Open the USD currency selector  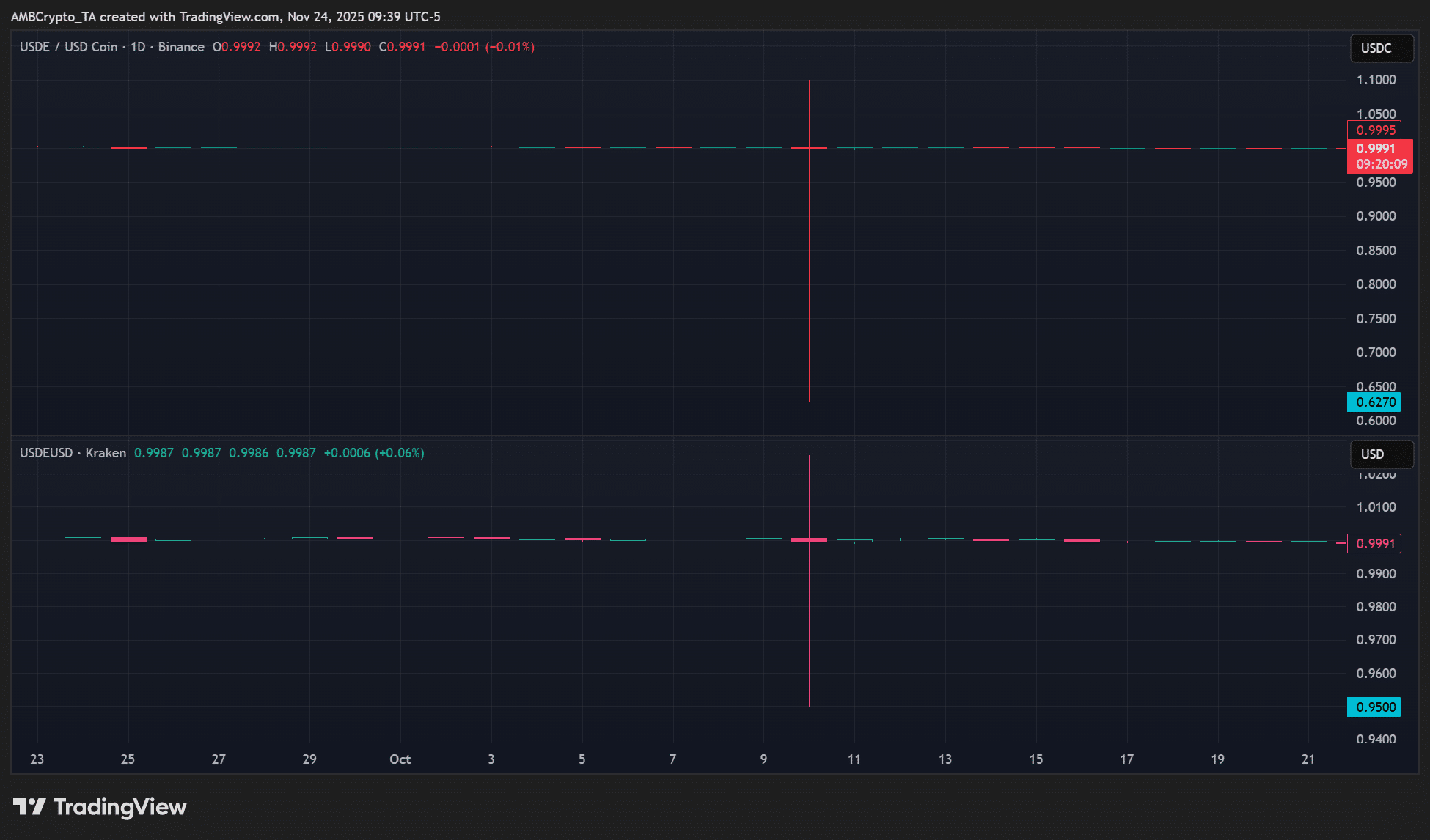pyautogui.click(x=1381, y=454)
